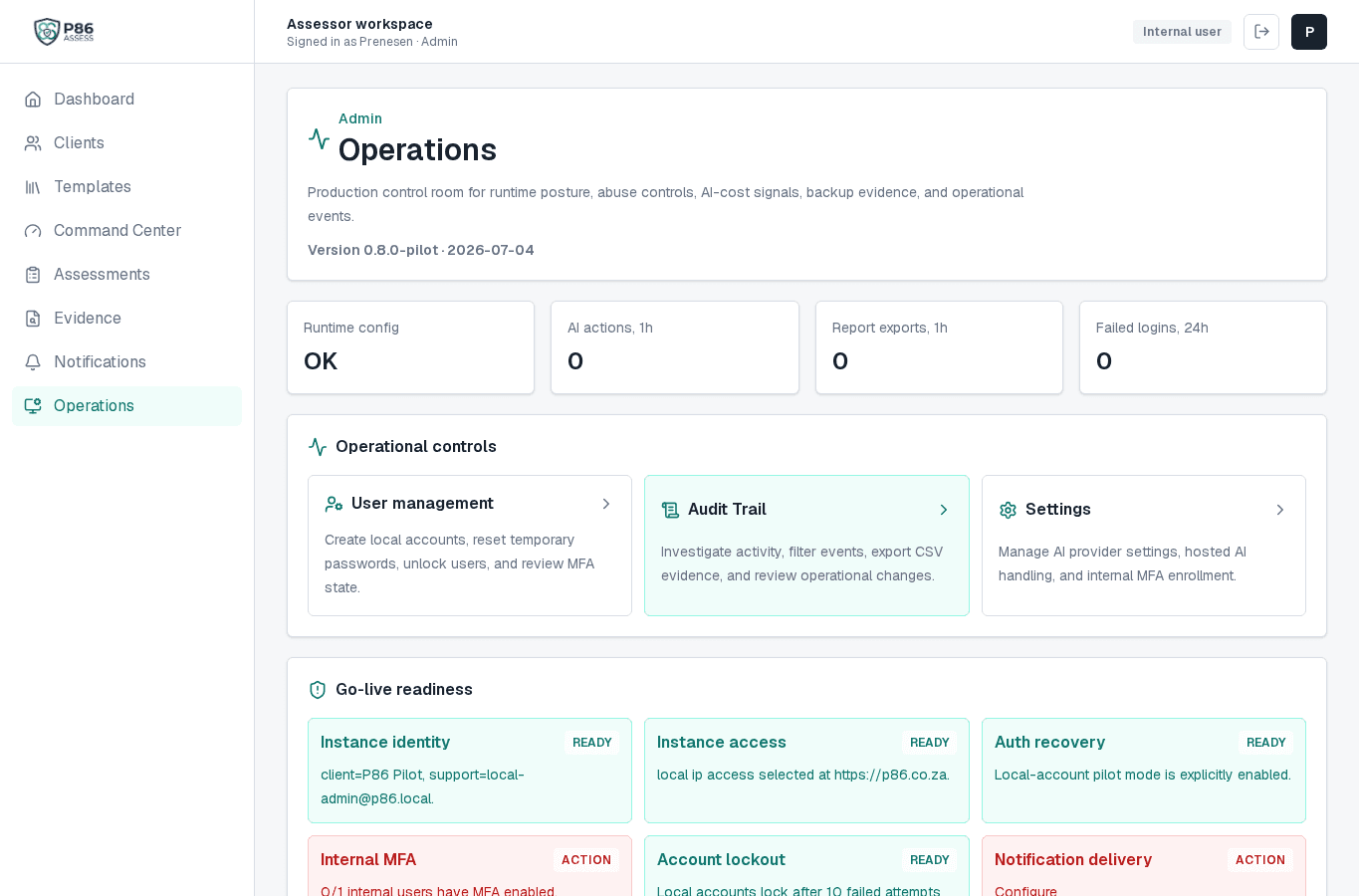Click the Go-live readiness heading
Image resolution: width=1359 pixels, height=896 pixels.
pyautogui.click(x=404, y=690)
